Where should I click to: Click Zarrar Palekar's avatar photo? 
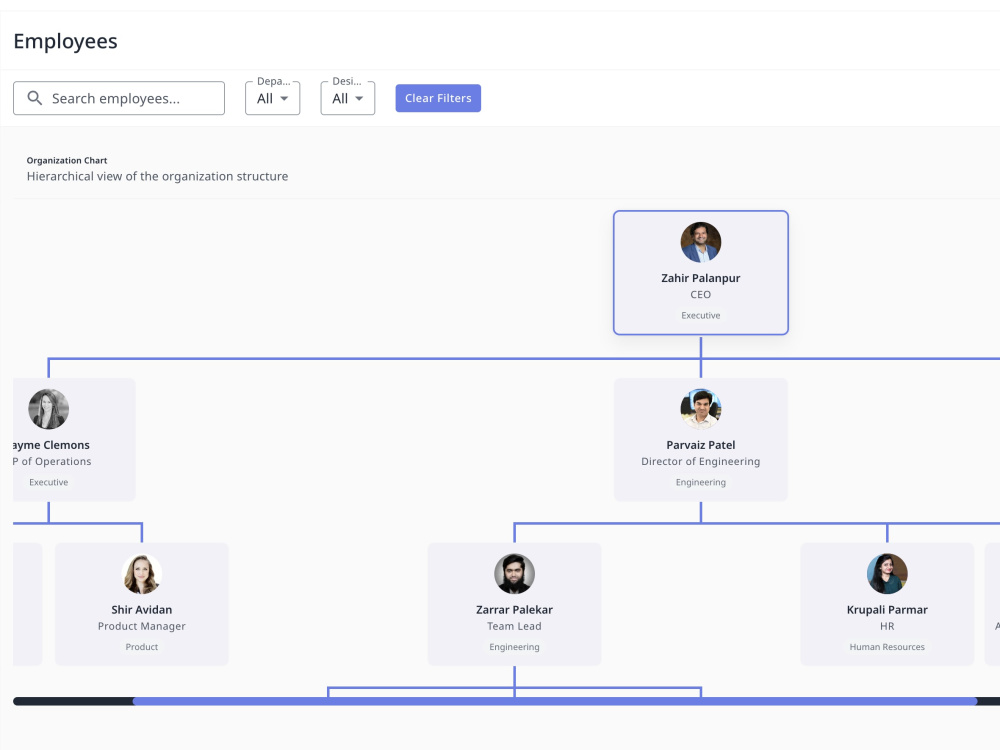pyautogui.click(x=514, y=573)
